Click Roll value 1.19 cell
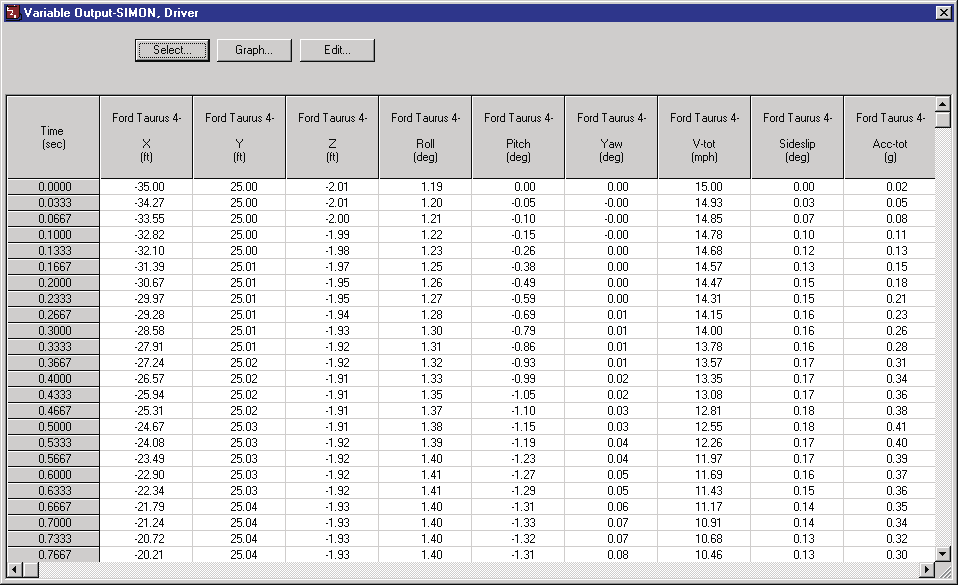Image resolution: width=958 pixels, height=585 pixels. (425, 187)
